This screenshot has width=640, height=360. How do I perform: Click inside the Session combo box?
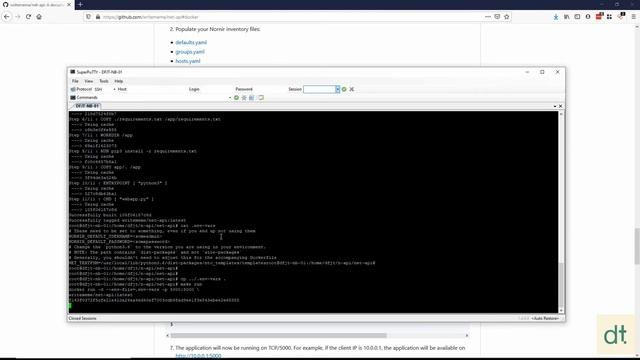(319, 89)
